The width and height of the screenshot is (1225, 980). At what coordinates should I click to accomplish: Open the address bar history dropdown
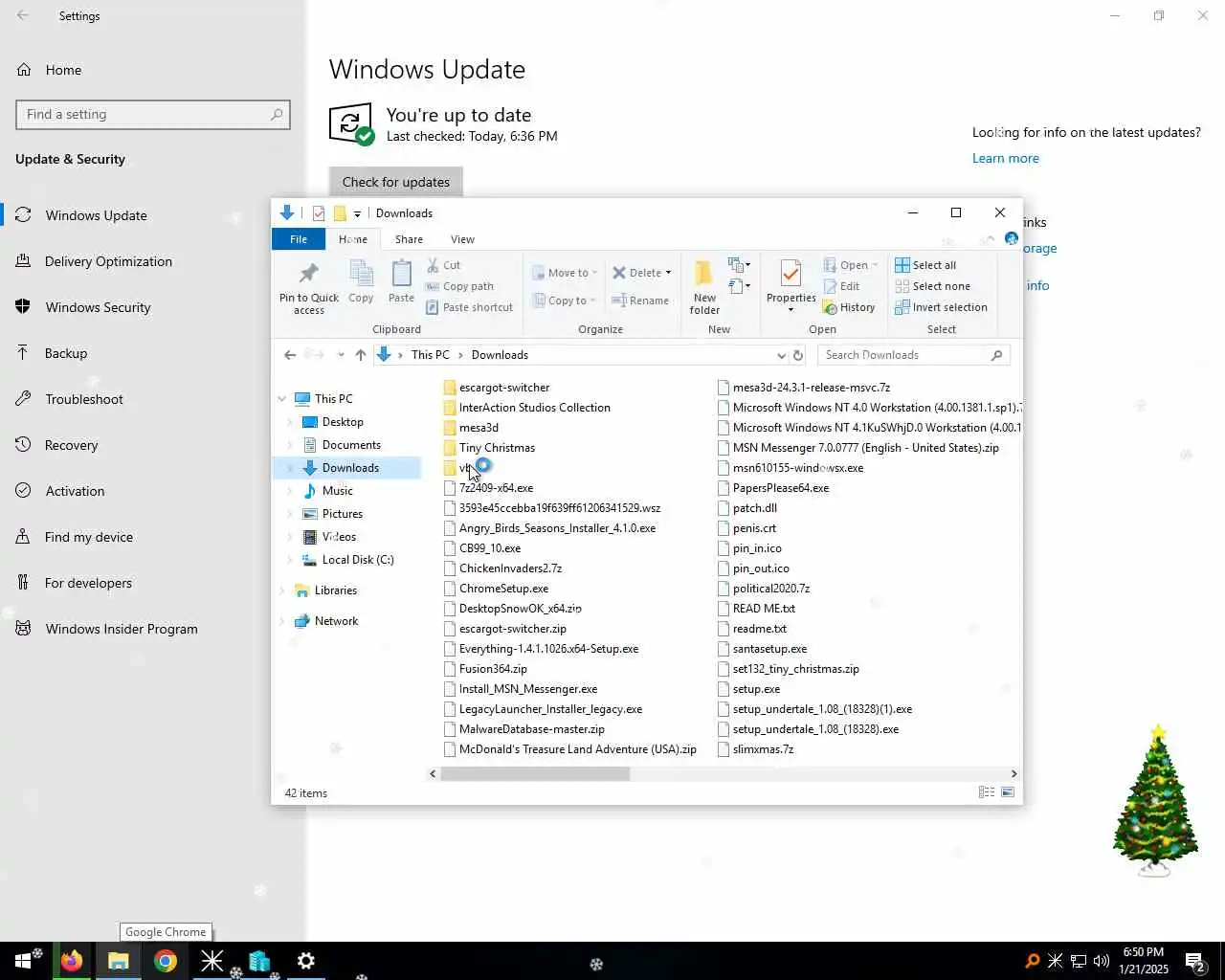tap(781, 355)
